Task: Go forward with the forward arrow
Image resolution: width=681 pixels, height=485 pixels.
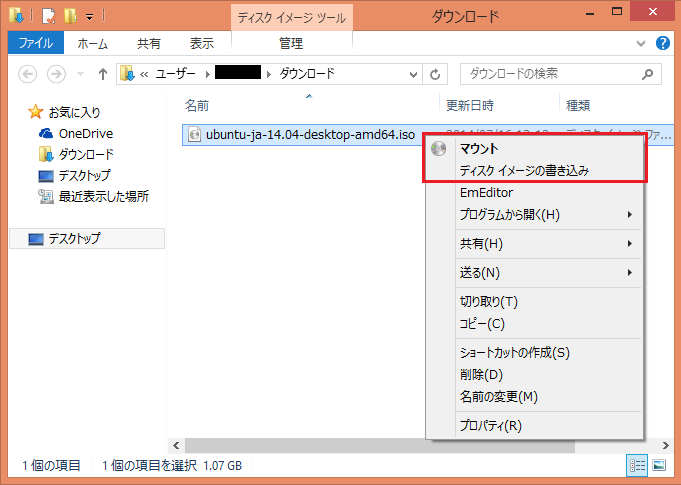Action: [x=56, y=74]
